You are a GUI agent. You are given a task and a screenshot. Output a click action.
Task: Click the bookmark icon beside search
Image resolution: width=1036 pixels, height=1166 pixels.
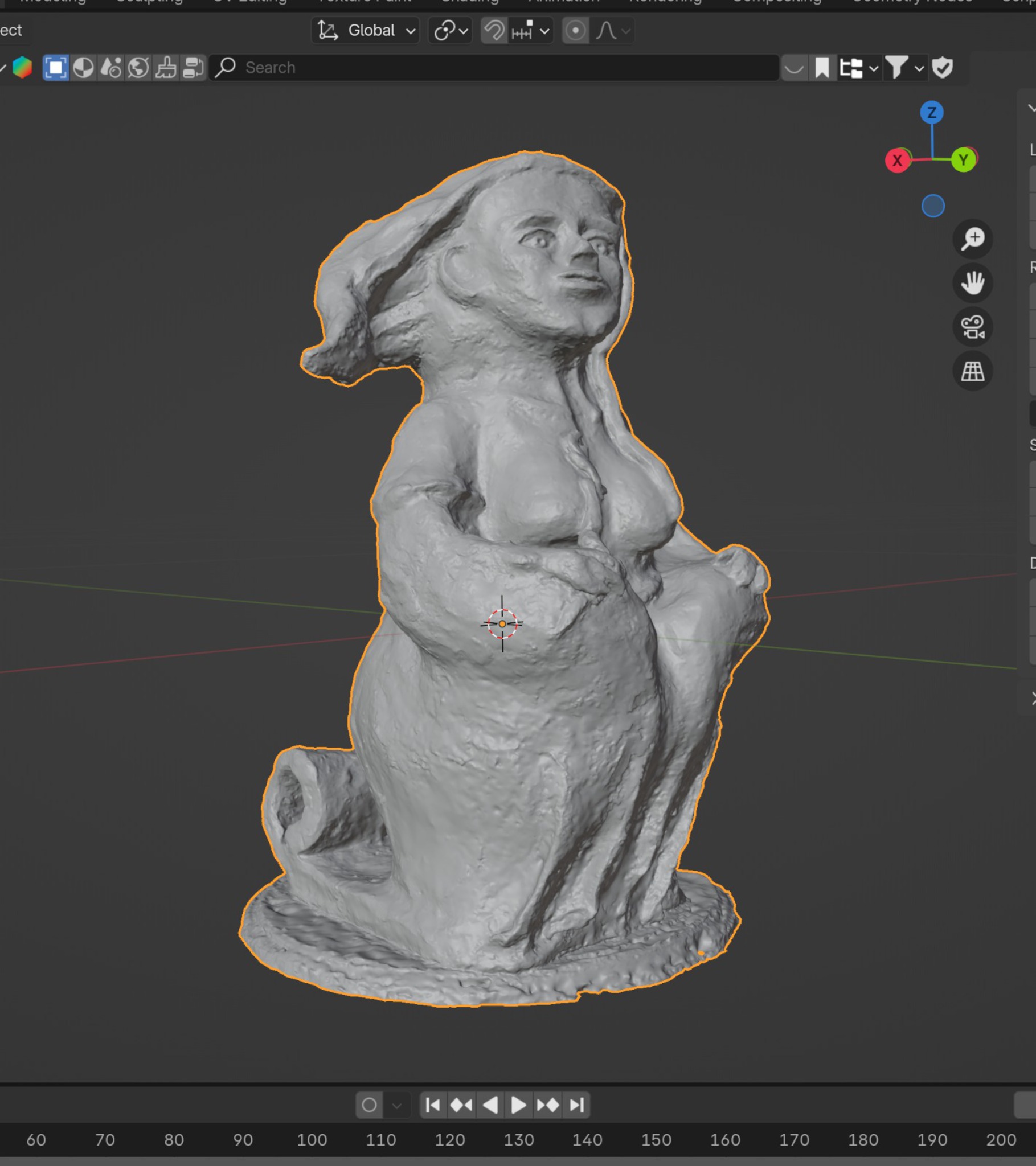(822, 68)
